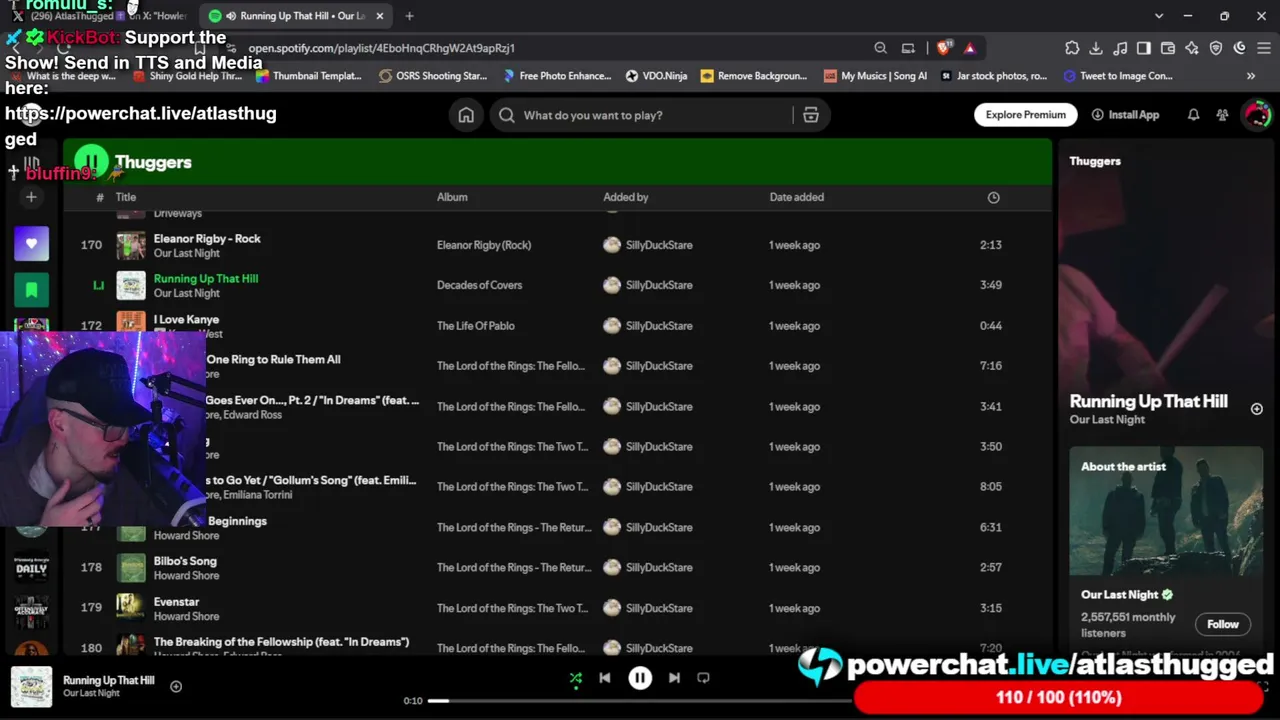
Task: Click Explore Premium button
Action: point(1026,115)
